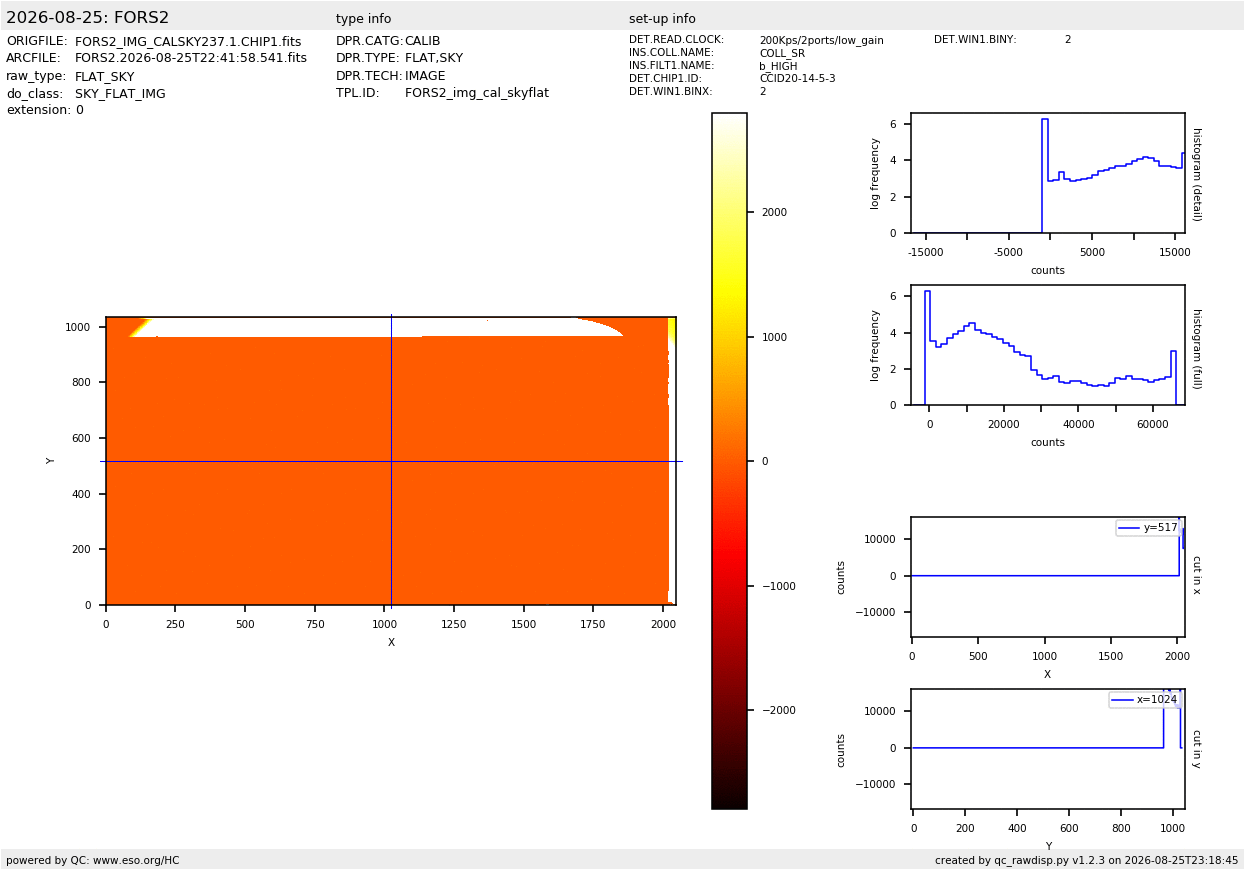
Task: Click the 'extension: 0' label
Action: (45, 111)
